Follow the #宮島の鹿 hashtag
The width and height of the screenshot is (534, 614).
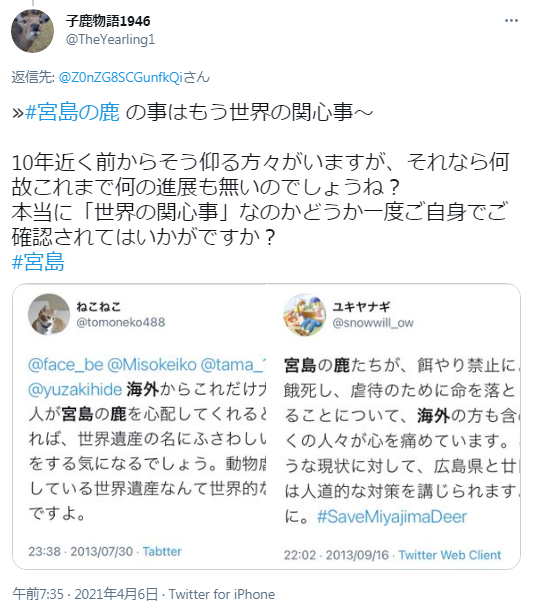tap(72, 112)
